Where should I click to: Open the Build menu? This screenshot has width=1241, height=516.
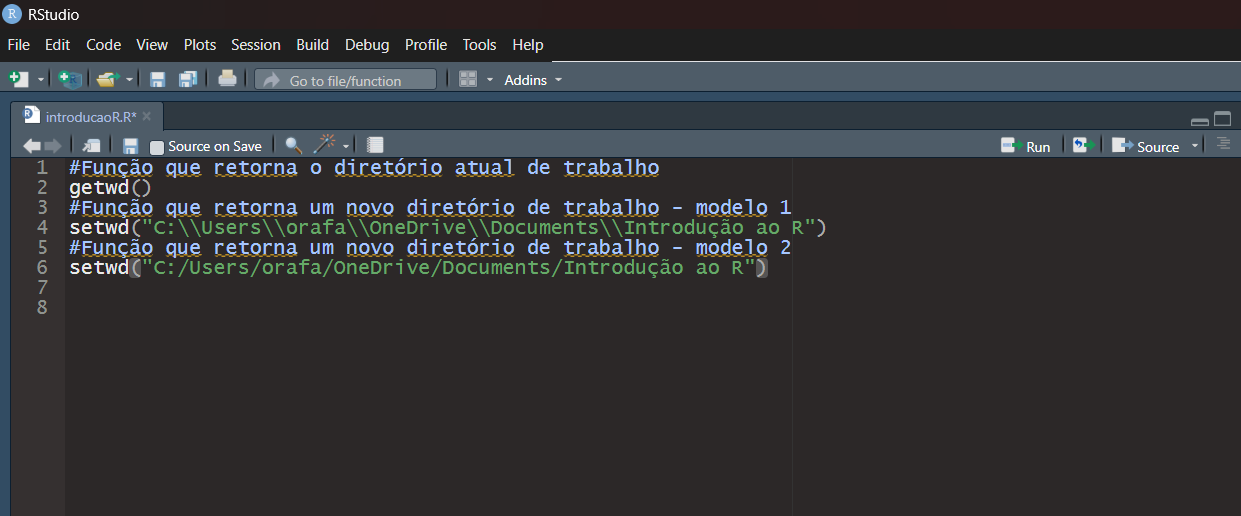point(312,45)
